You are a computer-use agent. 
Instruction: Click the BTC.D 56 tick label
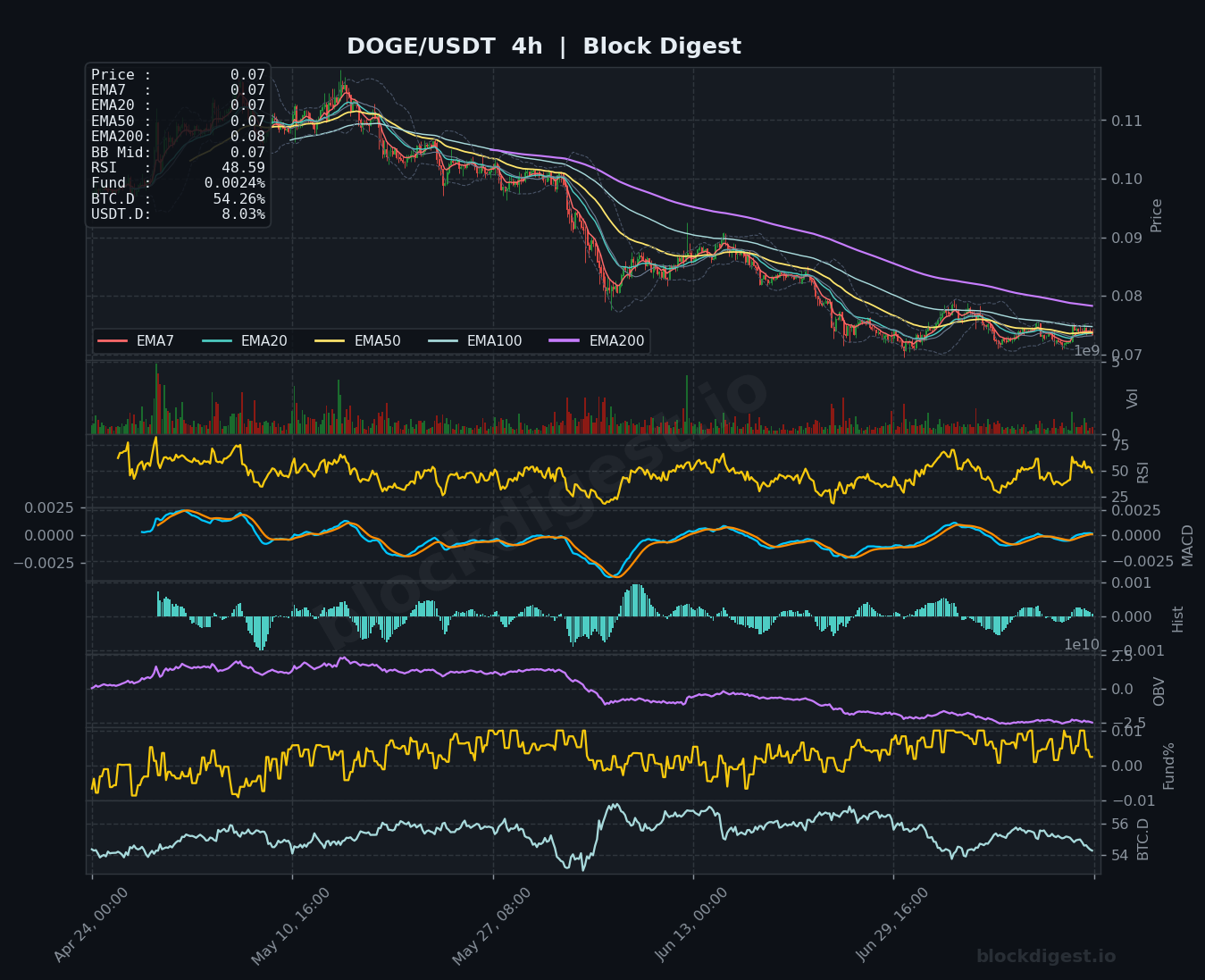1120,825
